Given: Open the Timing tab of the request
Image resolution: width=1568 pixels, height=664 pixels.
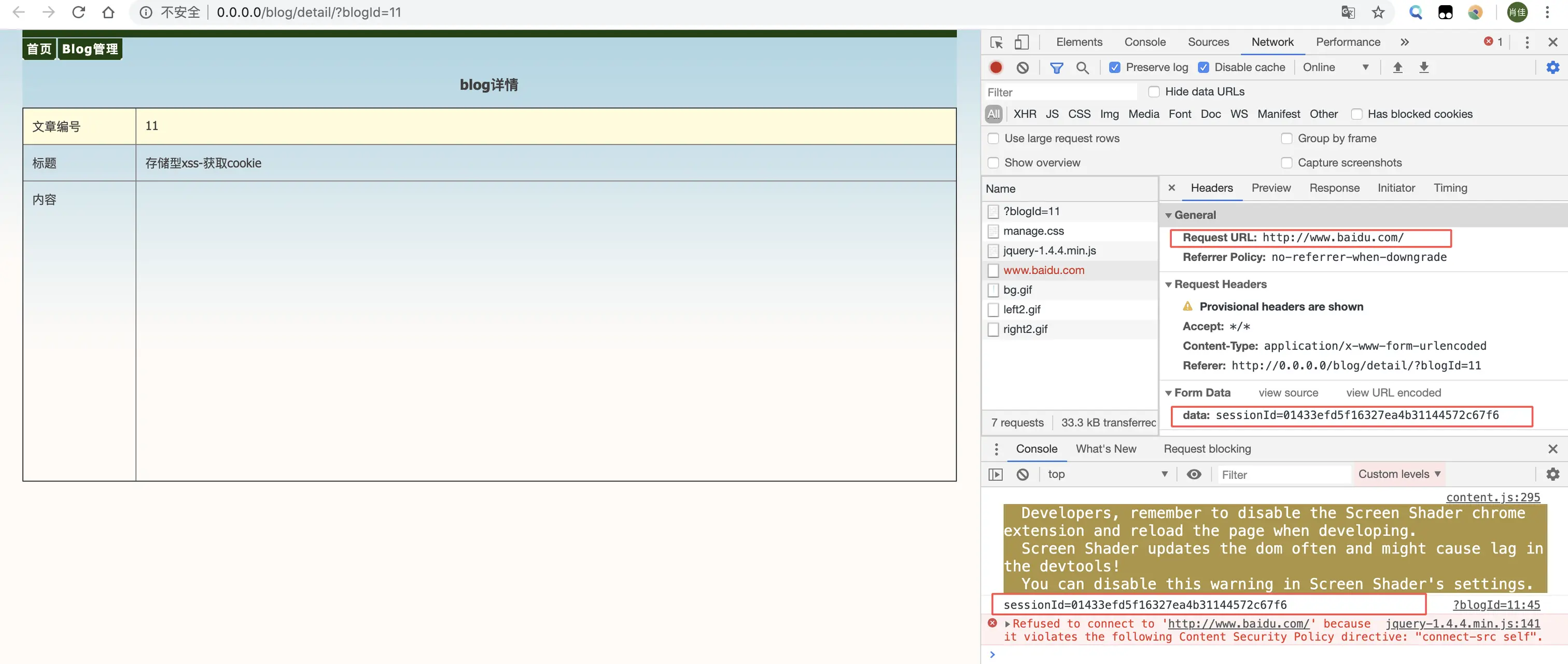Looking at the screenshot, I should (1450, 188).
